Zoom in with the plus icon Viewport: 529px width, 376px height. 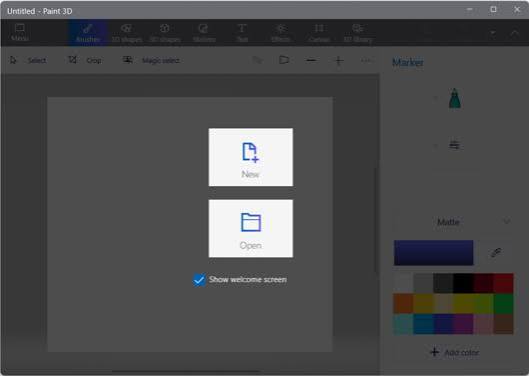[339, 61]
